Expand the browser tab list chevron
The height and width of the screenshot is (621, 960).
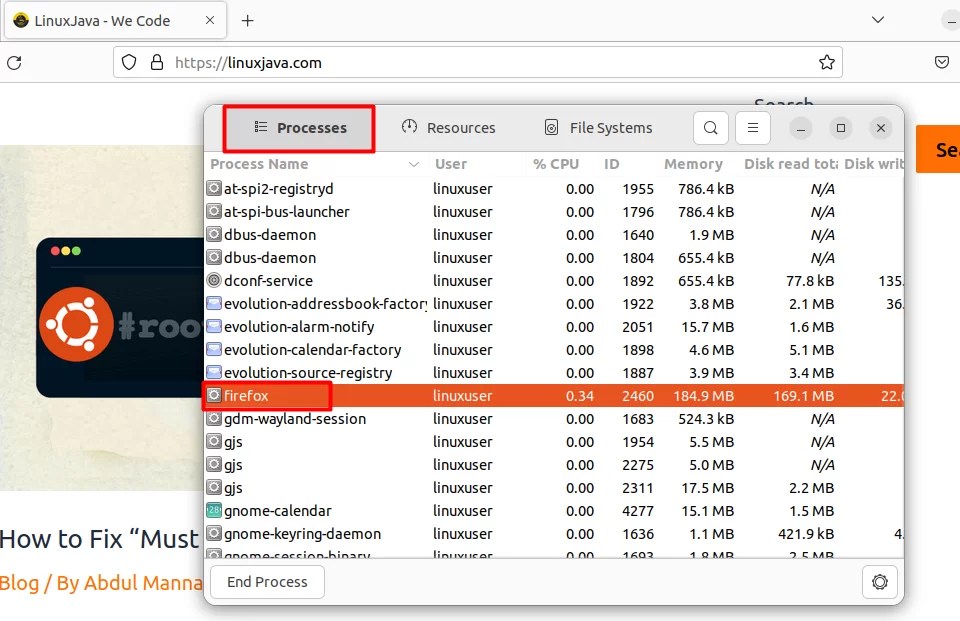[877, 20]
